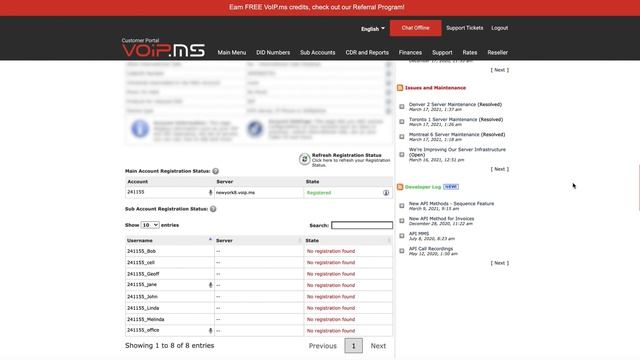Viewport: 640px width, 360px height.
Task: Click the newyork8.voip.ms server cell
Action: click(259, 193)
